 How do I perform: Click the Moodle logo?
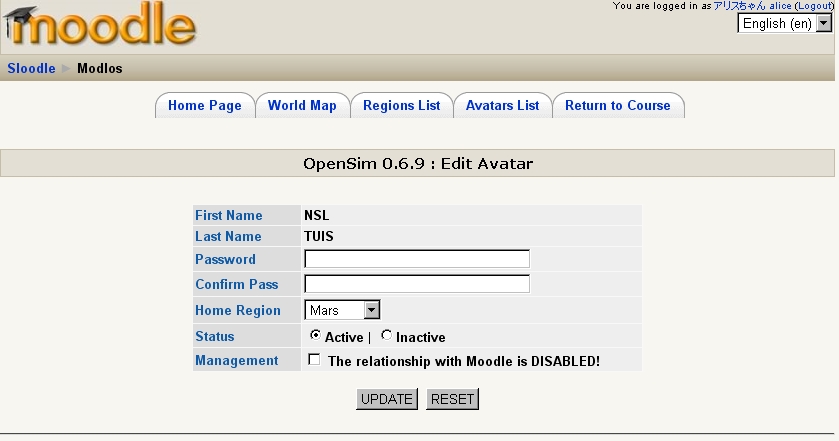click(x=98, y=27)
